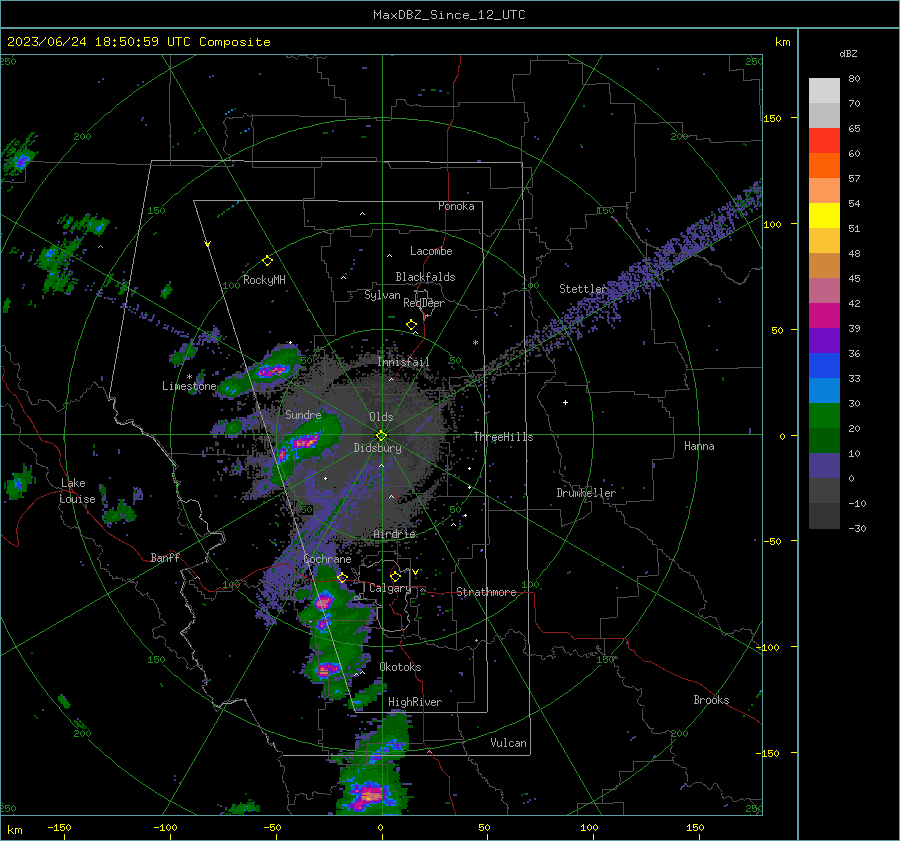The image size is (900, 841).
Task: Click the HighRiver label
Action: (x=415, y=702)
